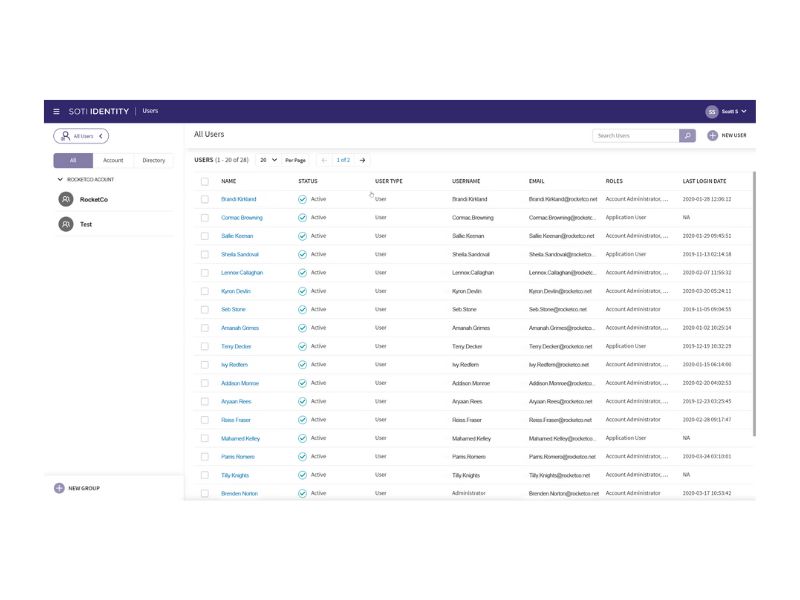Click the New User plus icon
800x600 pixels.
point(712,135)
